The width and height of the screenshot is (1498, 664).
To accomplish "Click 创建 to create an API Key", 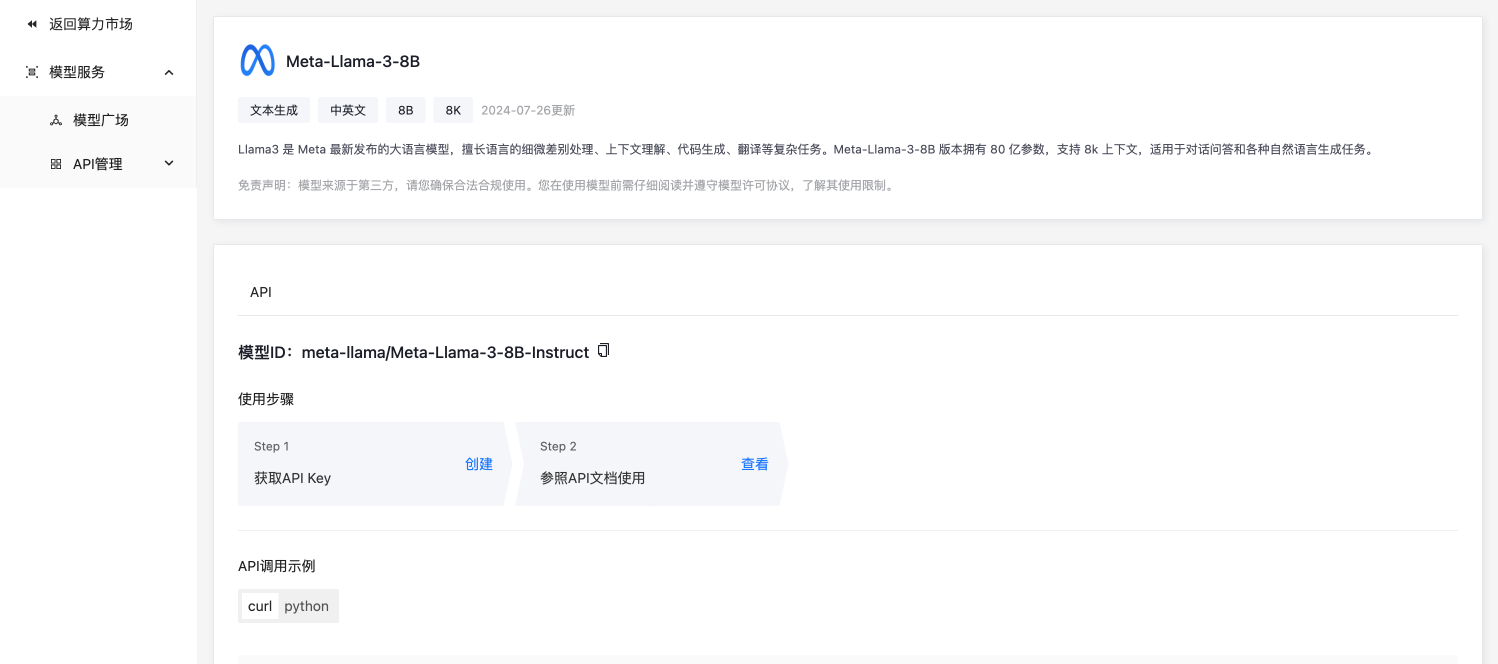I will pyautogui.click(x=479, y=464).
